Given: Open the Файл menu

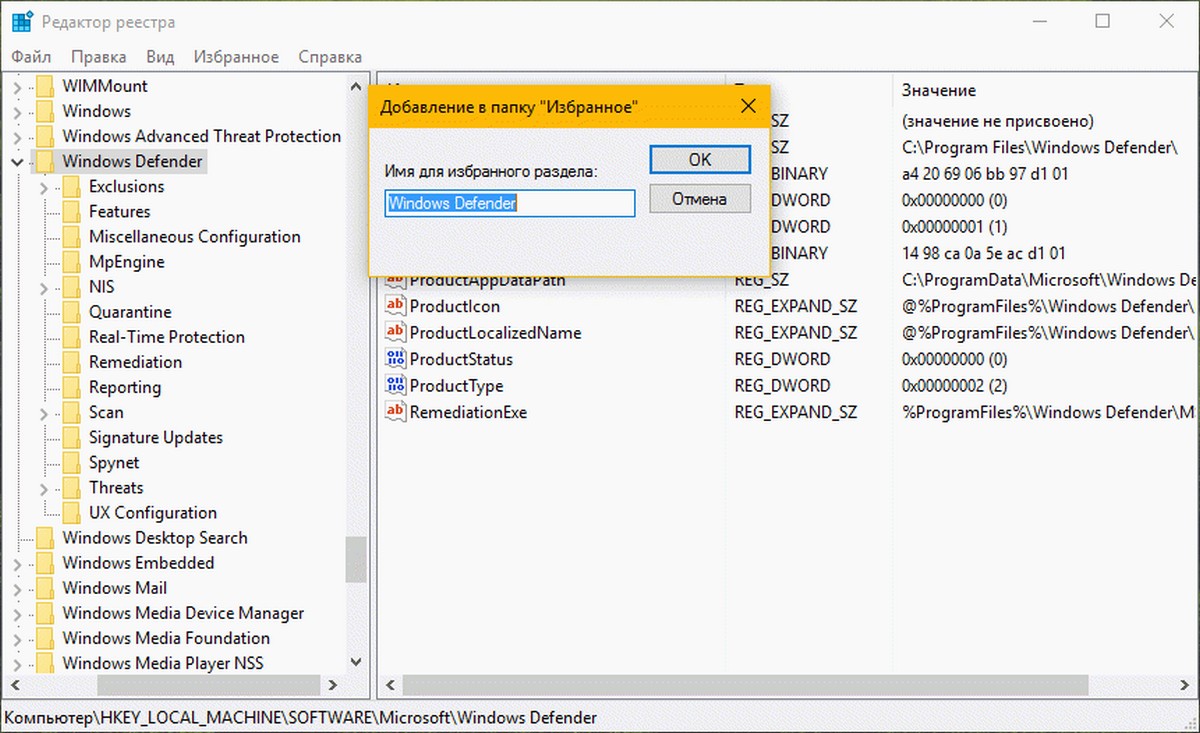Looking at the screenshot, I should [x=32, y=57].
